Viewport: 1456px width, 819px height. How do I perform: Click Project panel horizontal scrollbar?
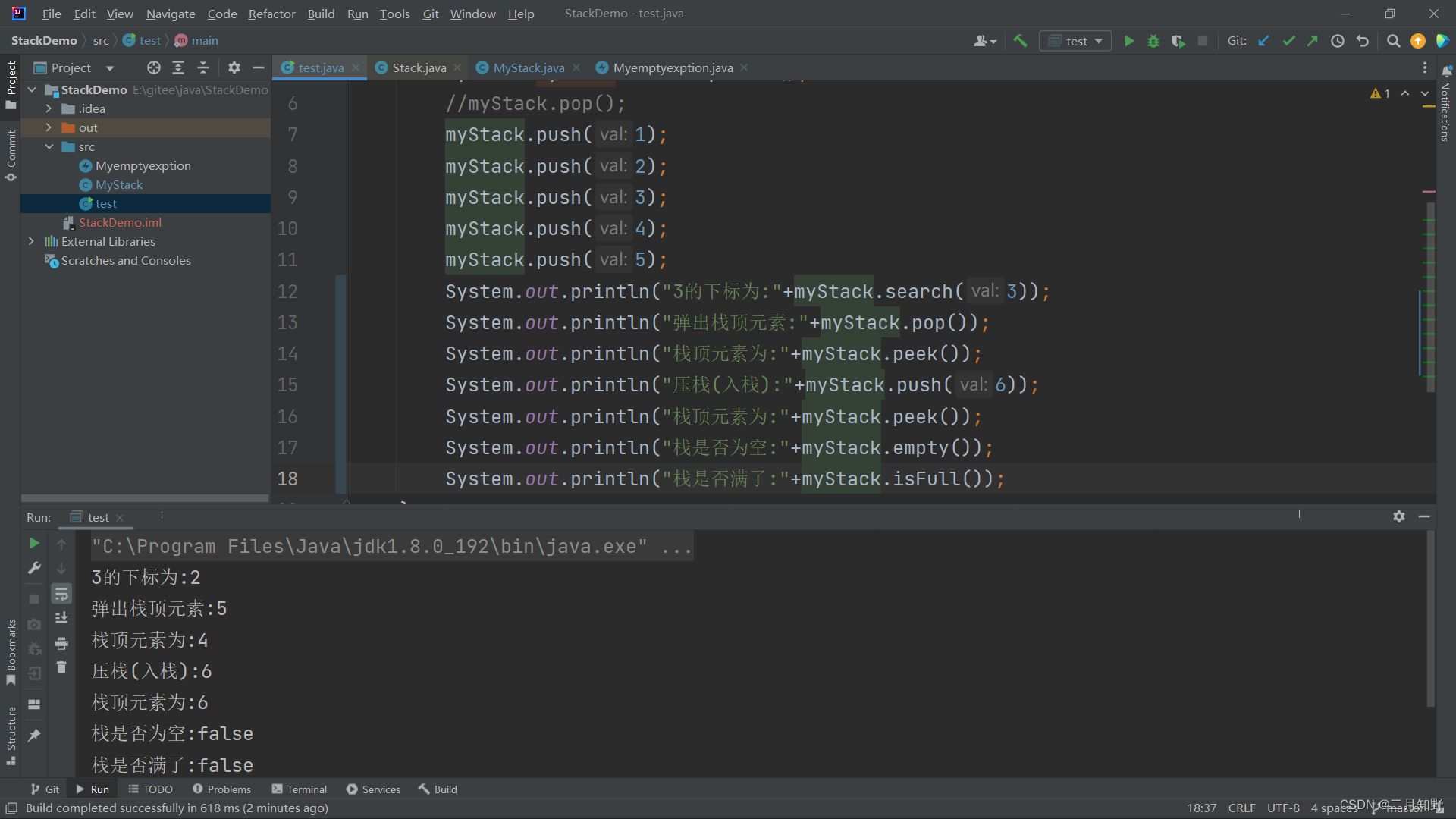[145, 498]
